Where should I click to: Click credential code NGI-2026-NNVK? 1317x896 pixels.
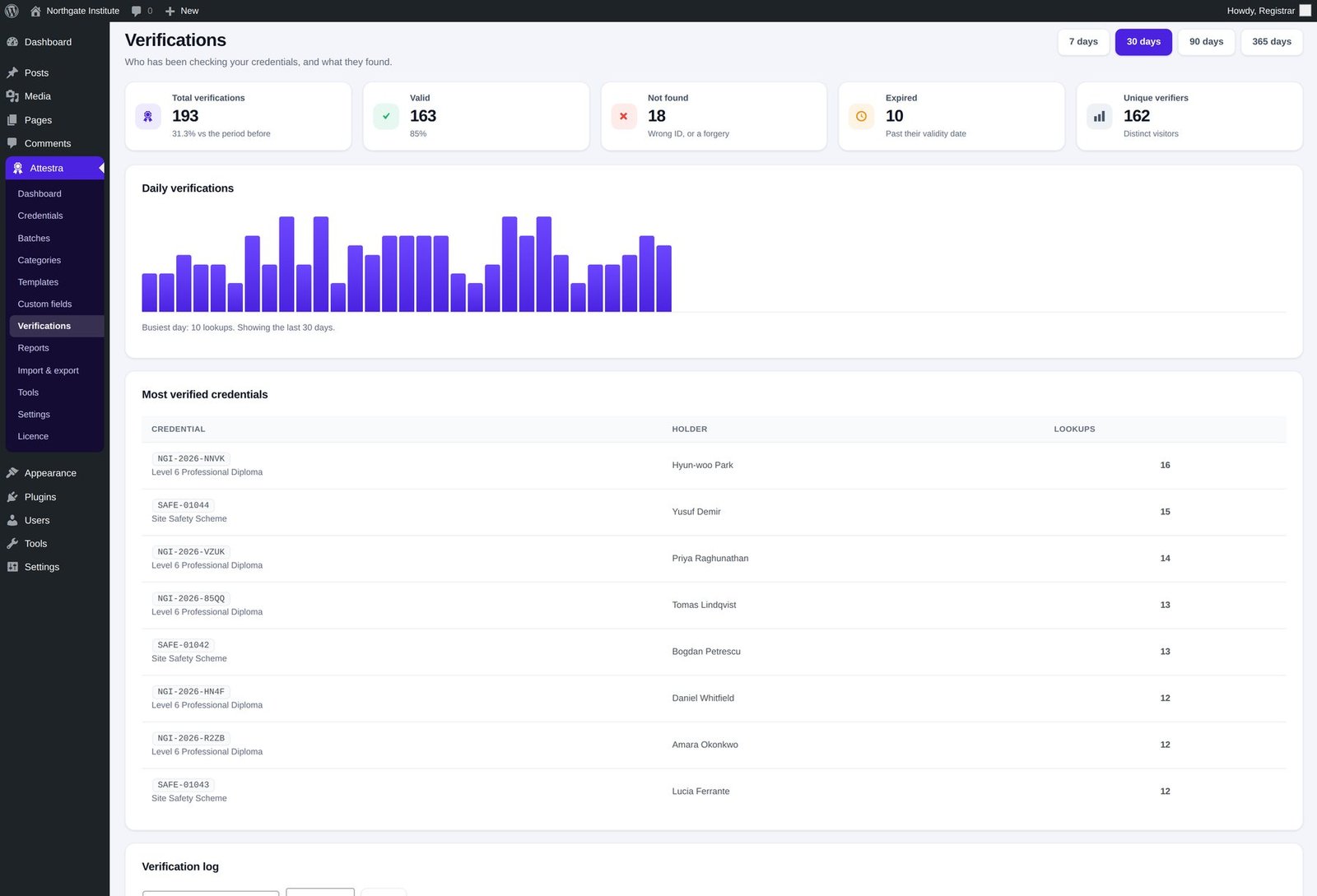(191, 459)
